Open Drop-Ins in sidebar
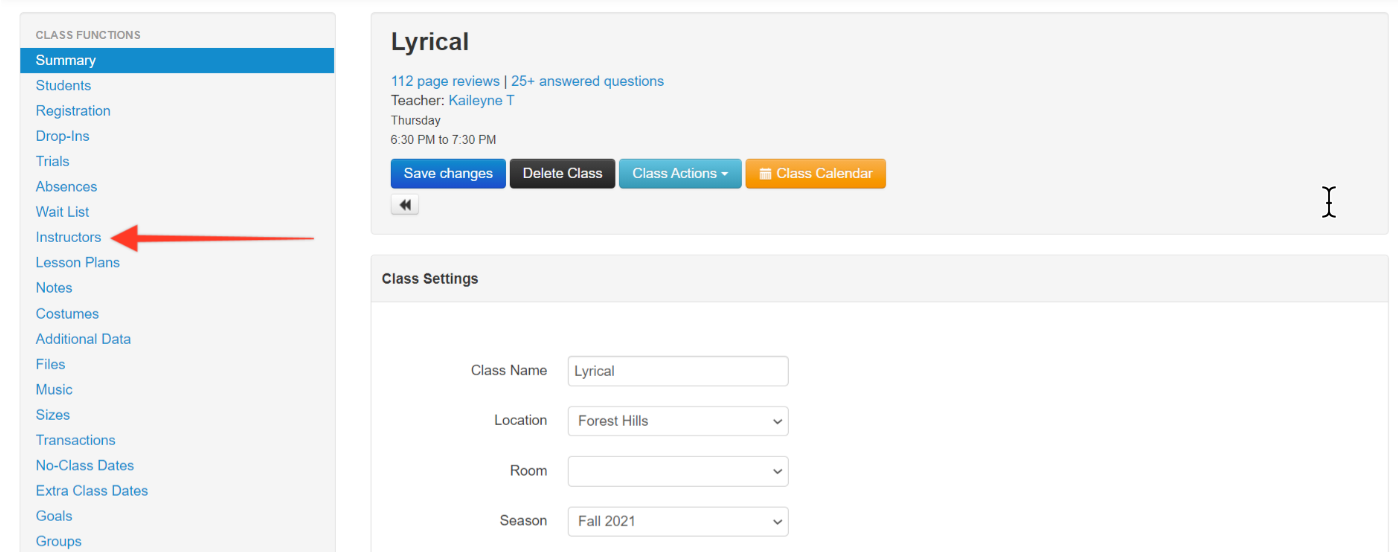1398x552 pixels. (62, 136)
